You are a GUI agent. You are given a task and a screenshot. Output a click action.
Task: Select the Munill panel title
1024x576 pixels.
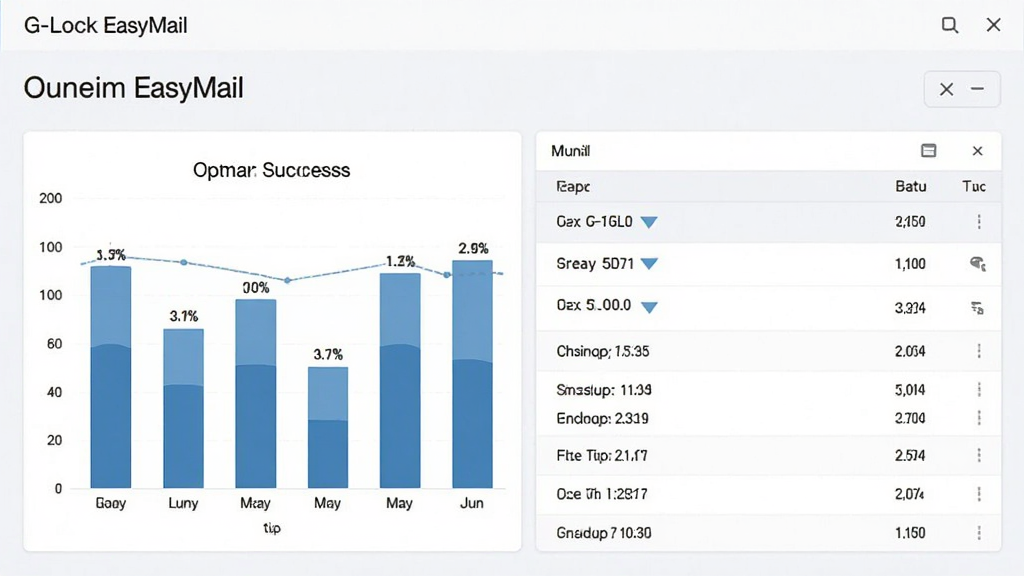pyautogui.click(x=570, y=151)
